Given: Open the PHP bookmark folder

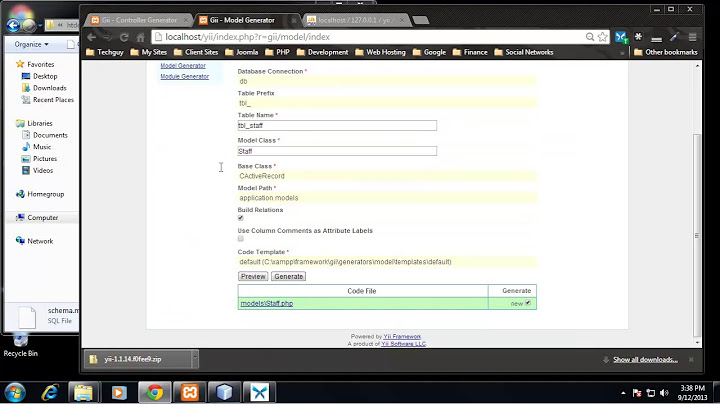Looking at the screenshot, I should 277,52.
